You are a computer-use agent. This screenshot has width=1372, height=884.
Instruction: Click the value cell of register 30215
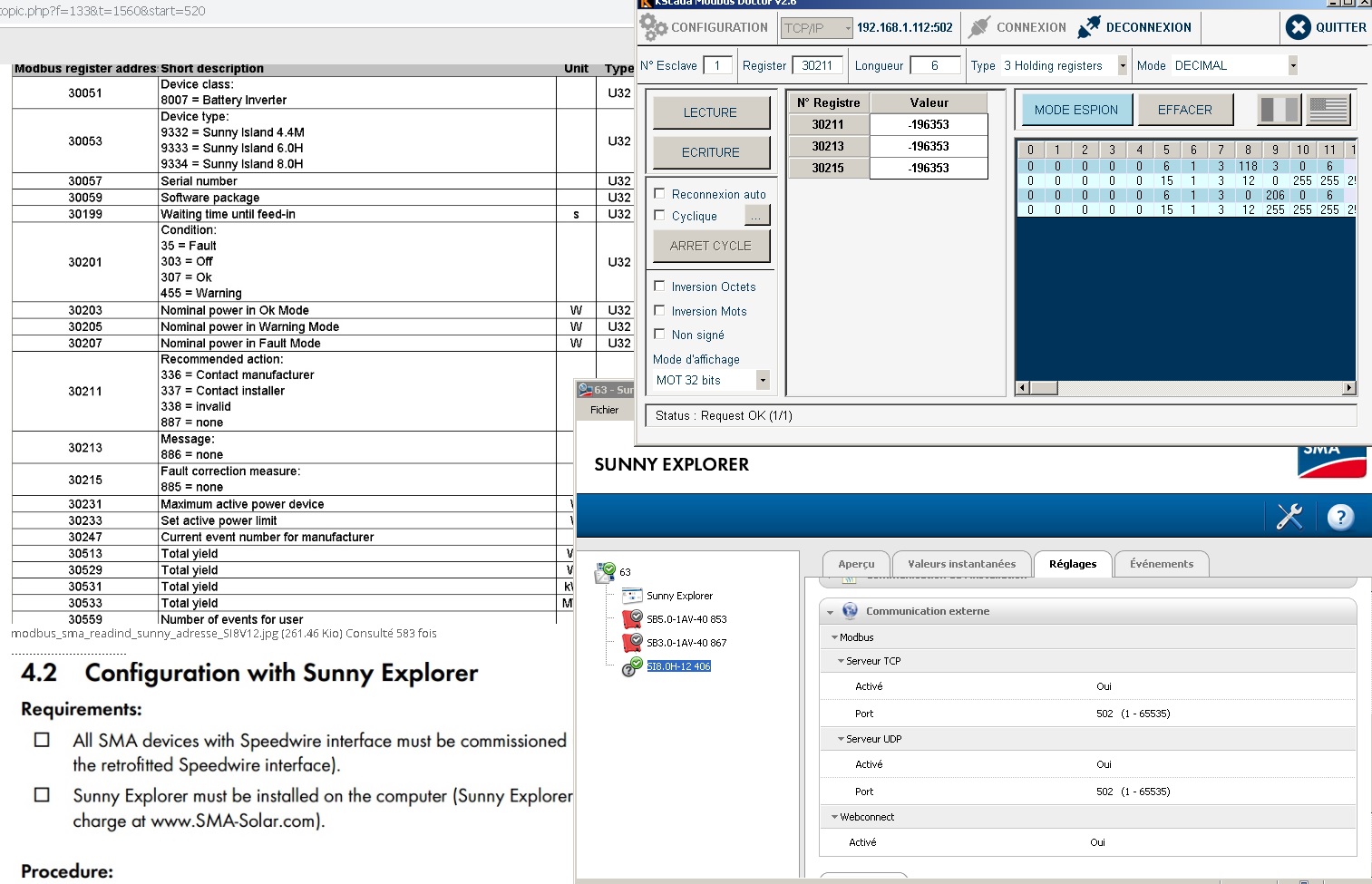tap(929, 168)
